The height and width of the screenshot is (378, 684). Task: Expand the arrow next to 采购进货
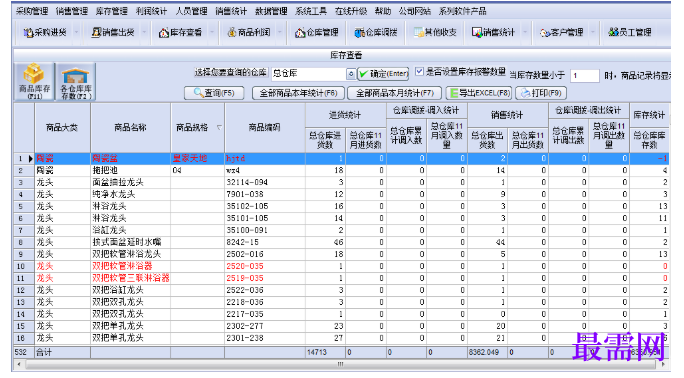pyautogui.click(x=76, y=32)
